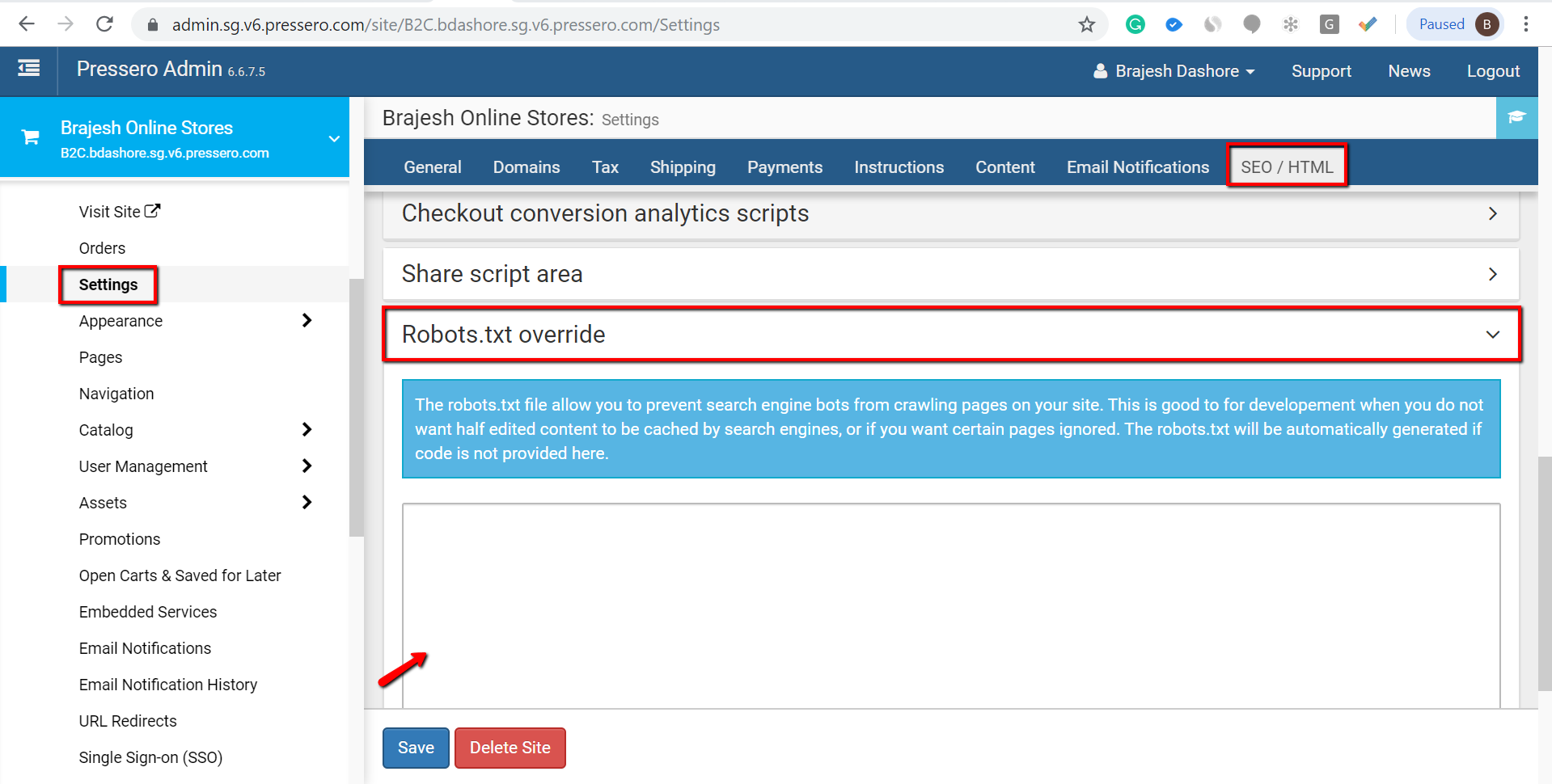Open Promotions in the sidebar
Screen dimensions: 1552x784
coord(120,539)
